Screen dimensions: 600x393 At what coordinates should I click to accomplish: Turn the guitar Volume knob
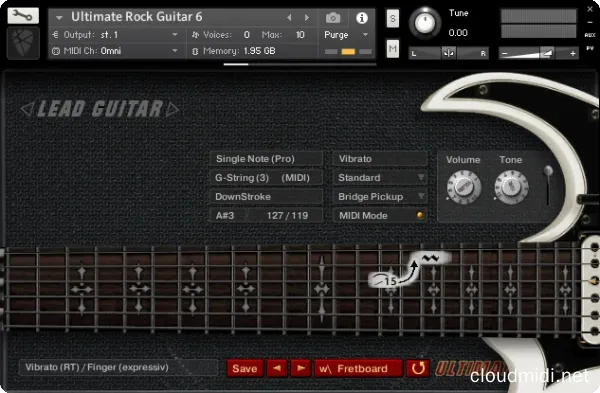(x=463, y=187)
